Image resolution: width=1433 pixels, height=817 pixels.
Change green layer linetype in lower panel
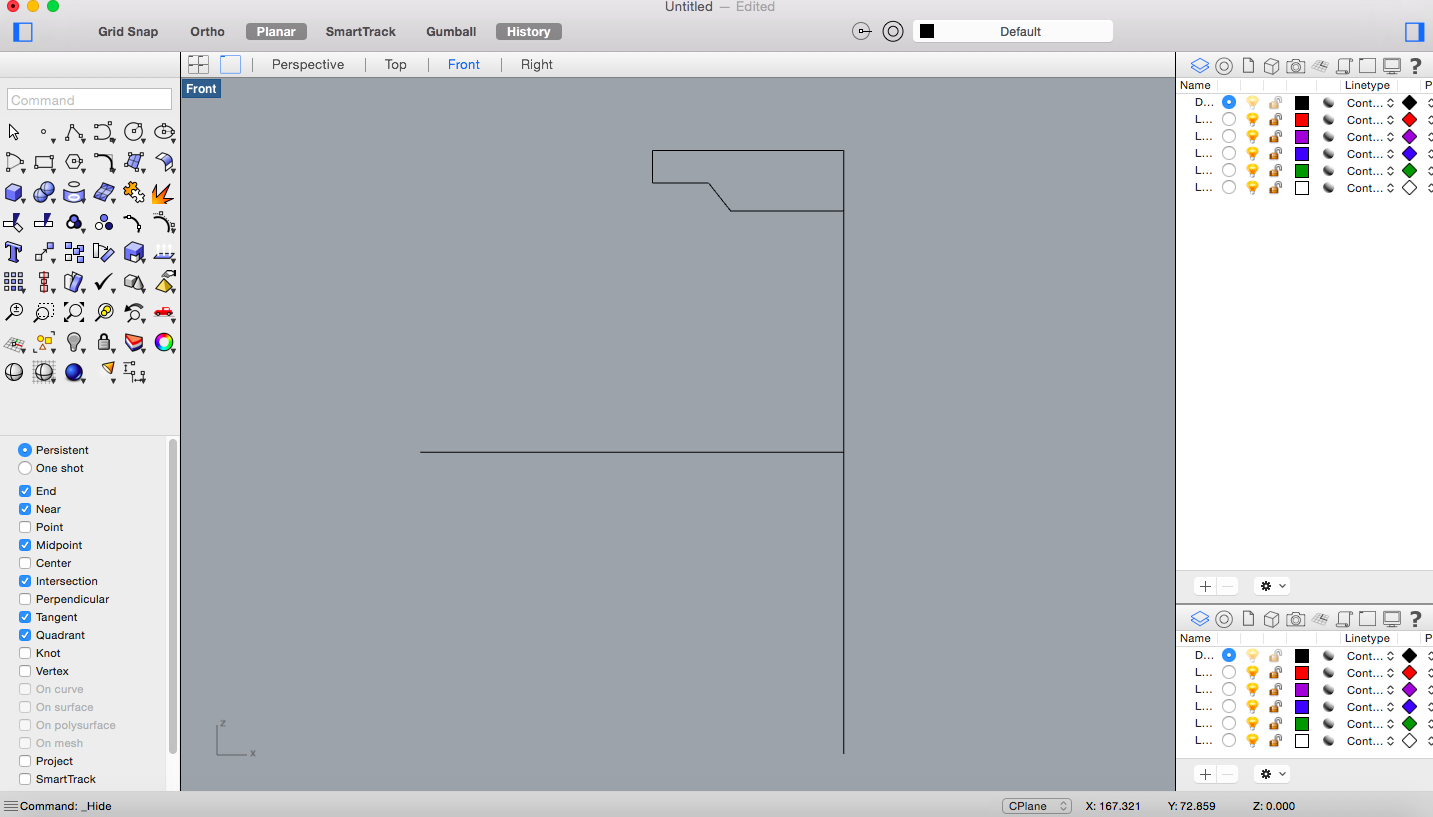tap(1370, 724)
